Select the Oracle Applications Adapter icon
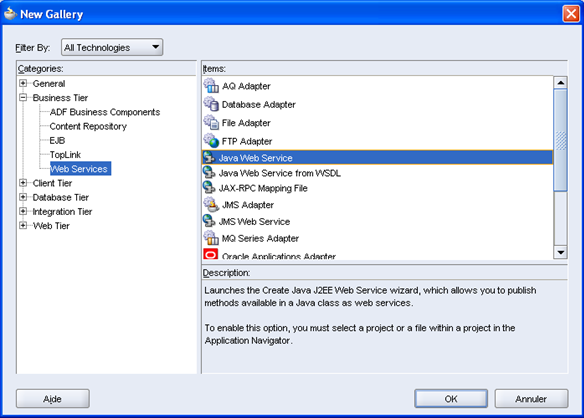The height and width of the screenshot is (418, 584). coord(210,254)
